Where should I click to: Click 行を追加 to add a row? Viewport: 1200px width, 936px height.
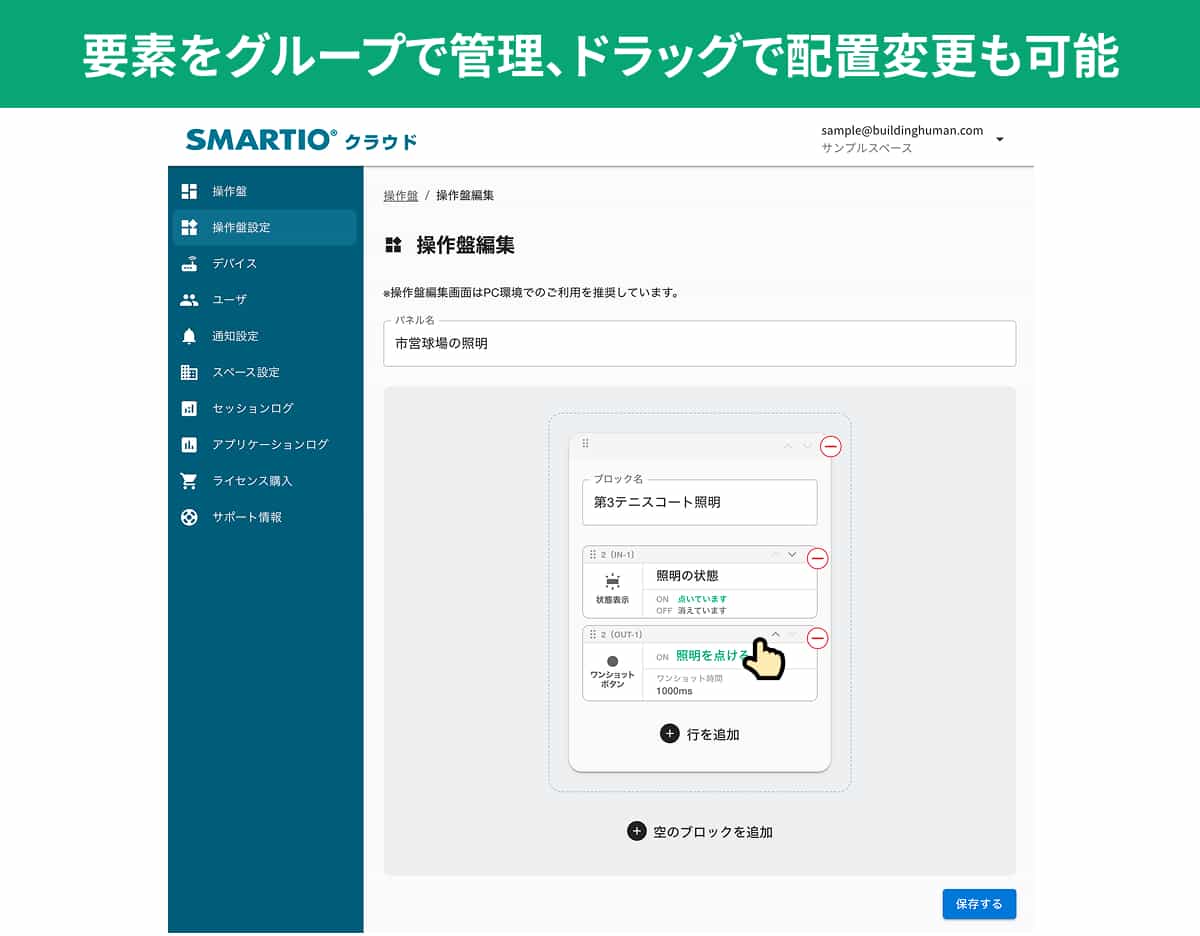point(700,734)
